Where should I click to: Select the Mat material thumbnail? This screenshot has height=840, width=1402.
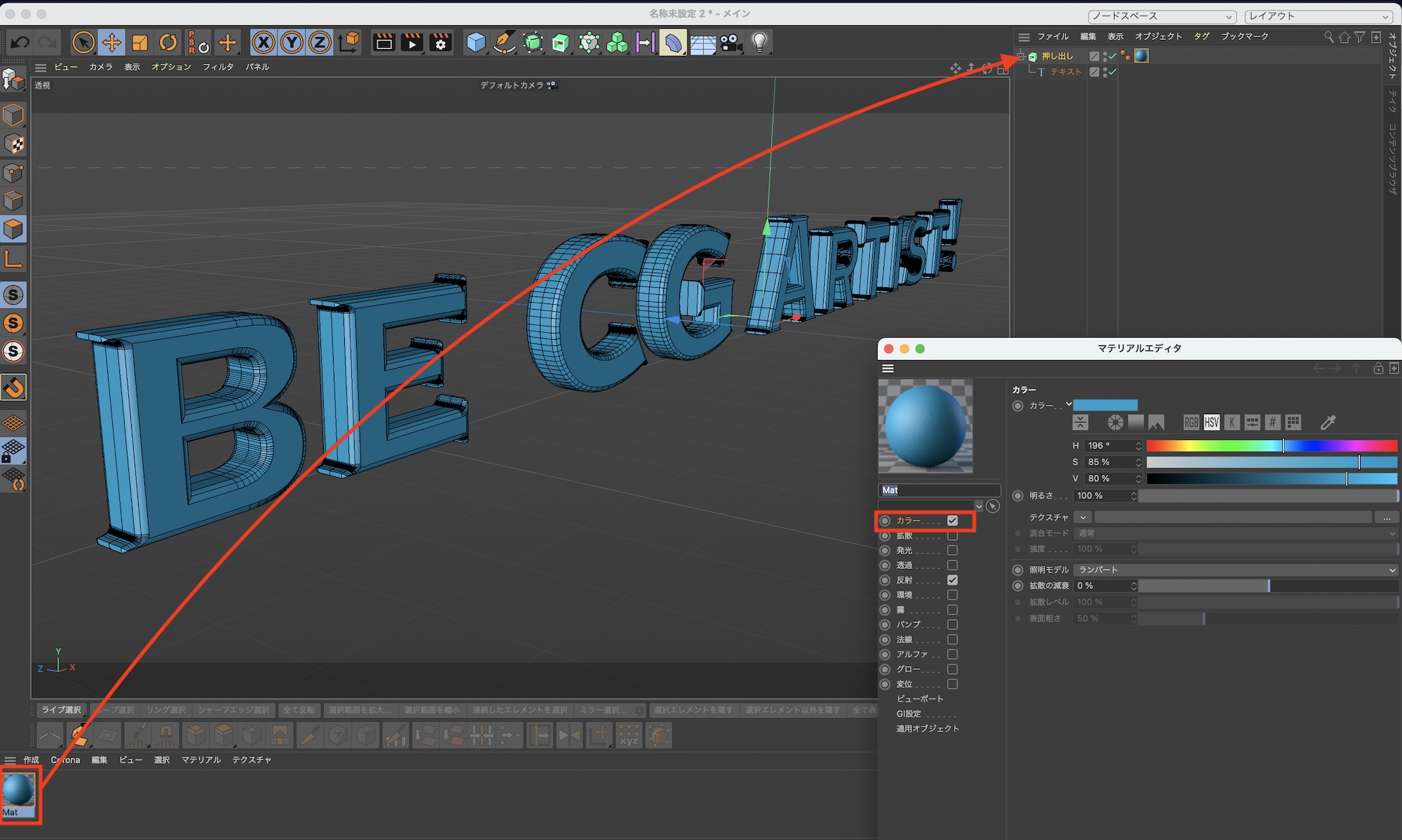click(19, 791)
